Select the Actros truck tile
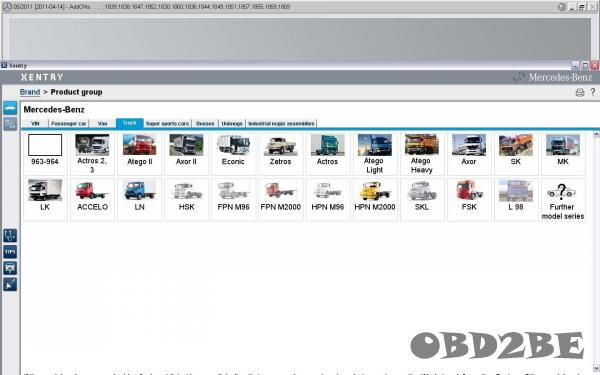This screenshot has width=600, height=375. [328, 154]
